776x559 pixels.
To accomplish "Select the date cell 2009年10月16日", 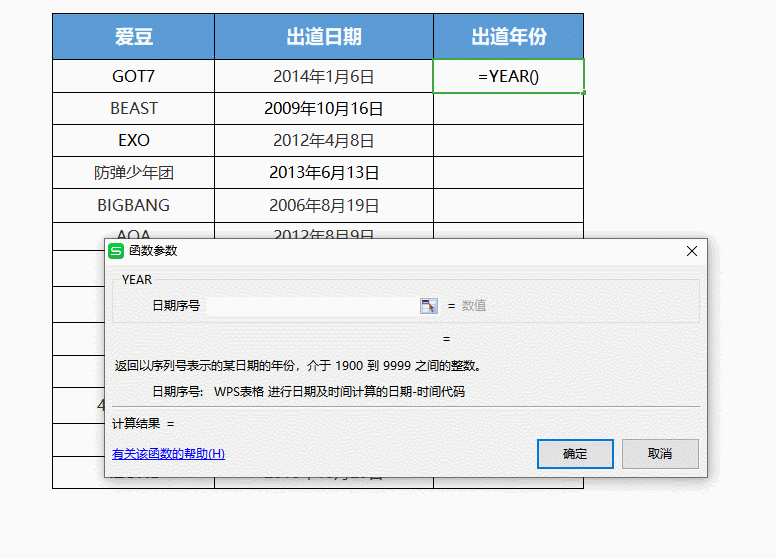I will pos(323,108).
